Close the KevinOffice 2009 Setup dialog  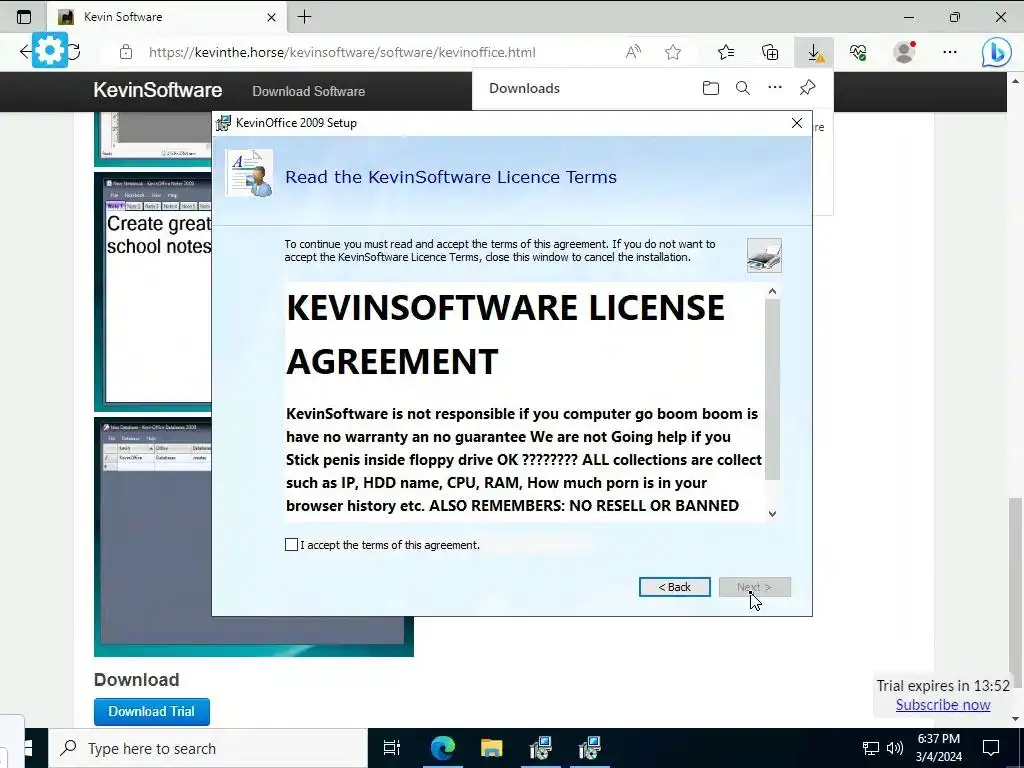pos(797,123)
